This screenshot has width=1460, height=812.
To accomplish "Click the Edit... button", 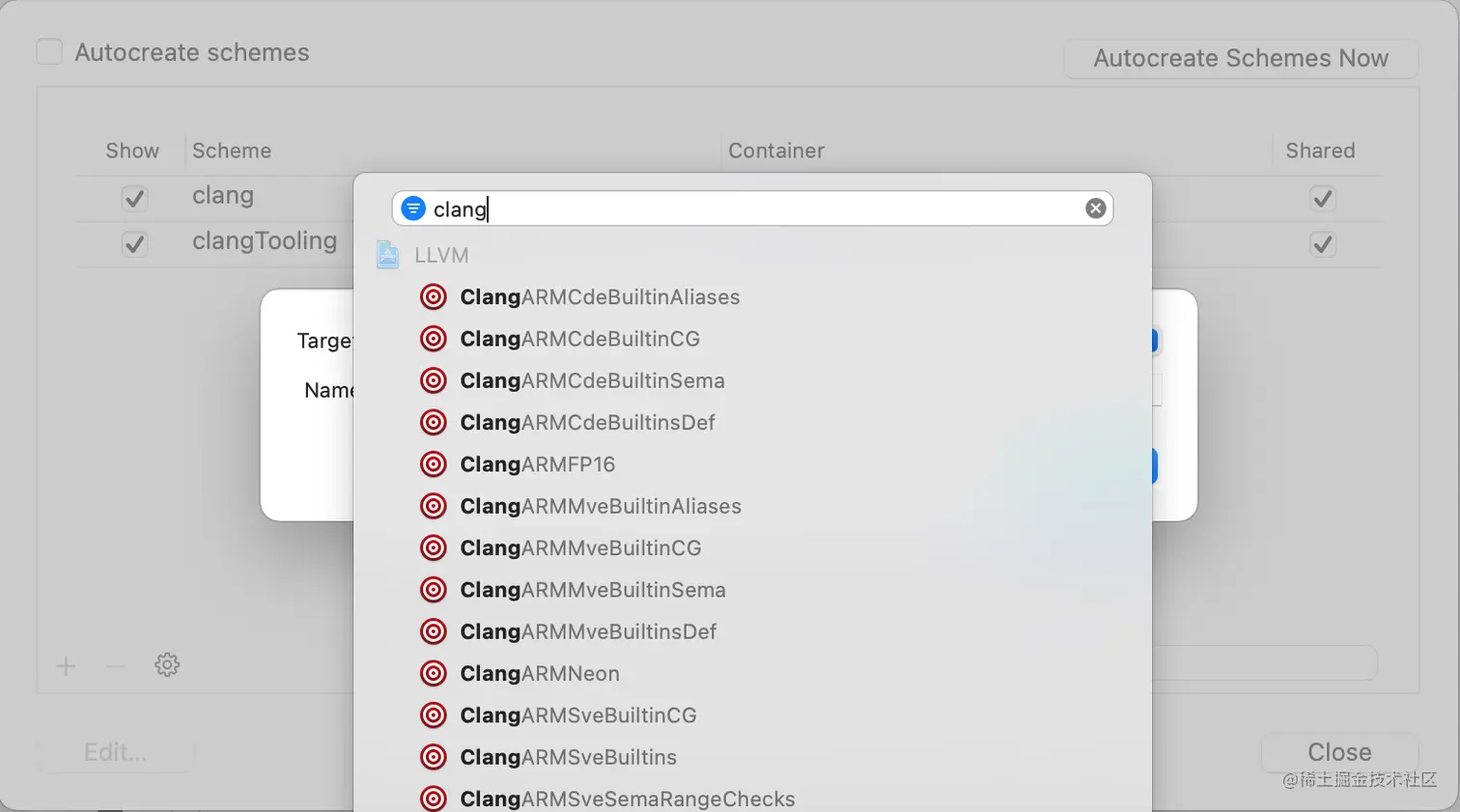I will (116, 752).
